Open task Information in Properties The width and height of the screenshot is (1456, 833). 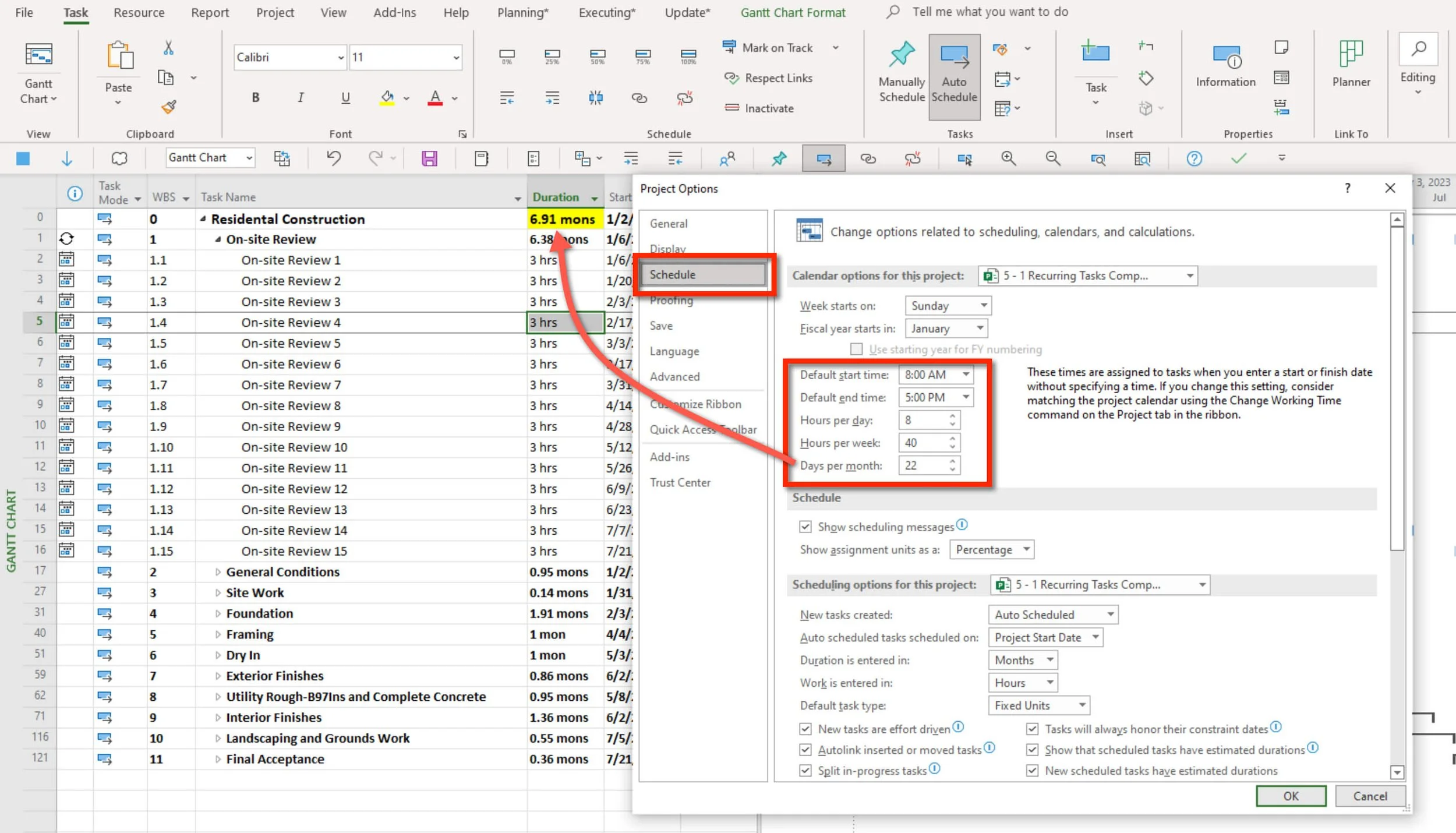click(1226, 66)
